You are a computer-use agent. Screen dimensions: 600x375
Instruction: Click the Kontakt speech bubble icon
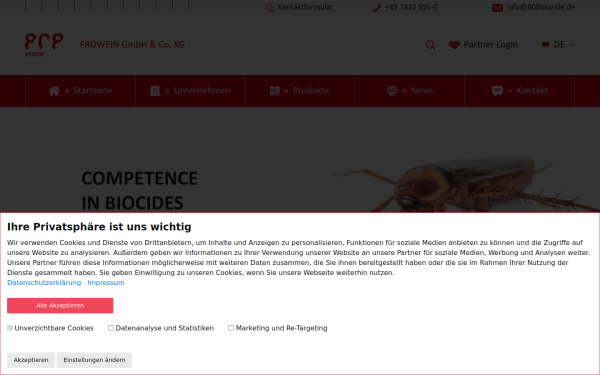pyautogui.click(x=497, y=91)
